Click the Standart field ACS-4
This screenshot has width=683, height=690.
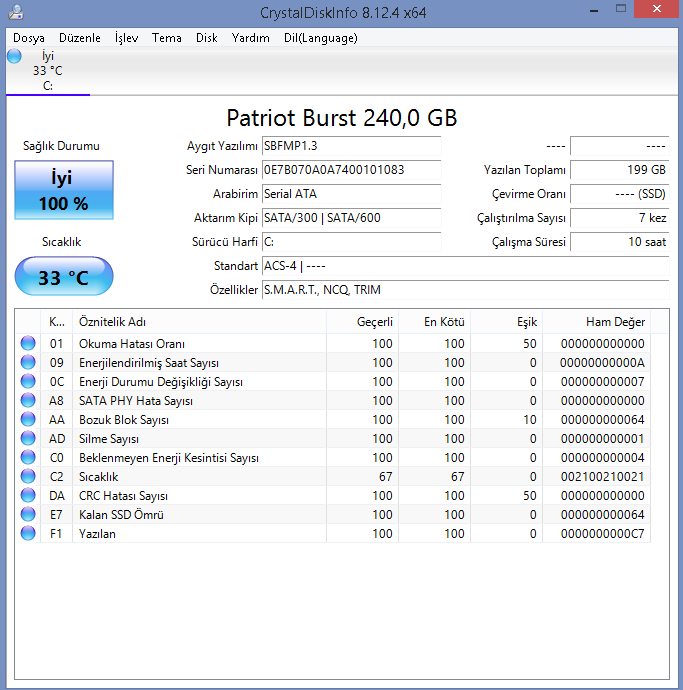click(x=466, y=266)
